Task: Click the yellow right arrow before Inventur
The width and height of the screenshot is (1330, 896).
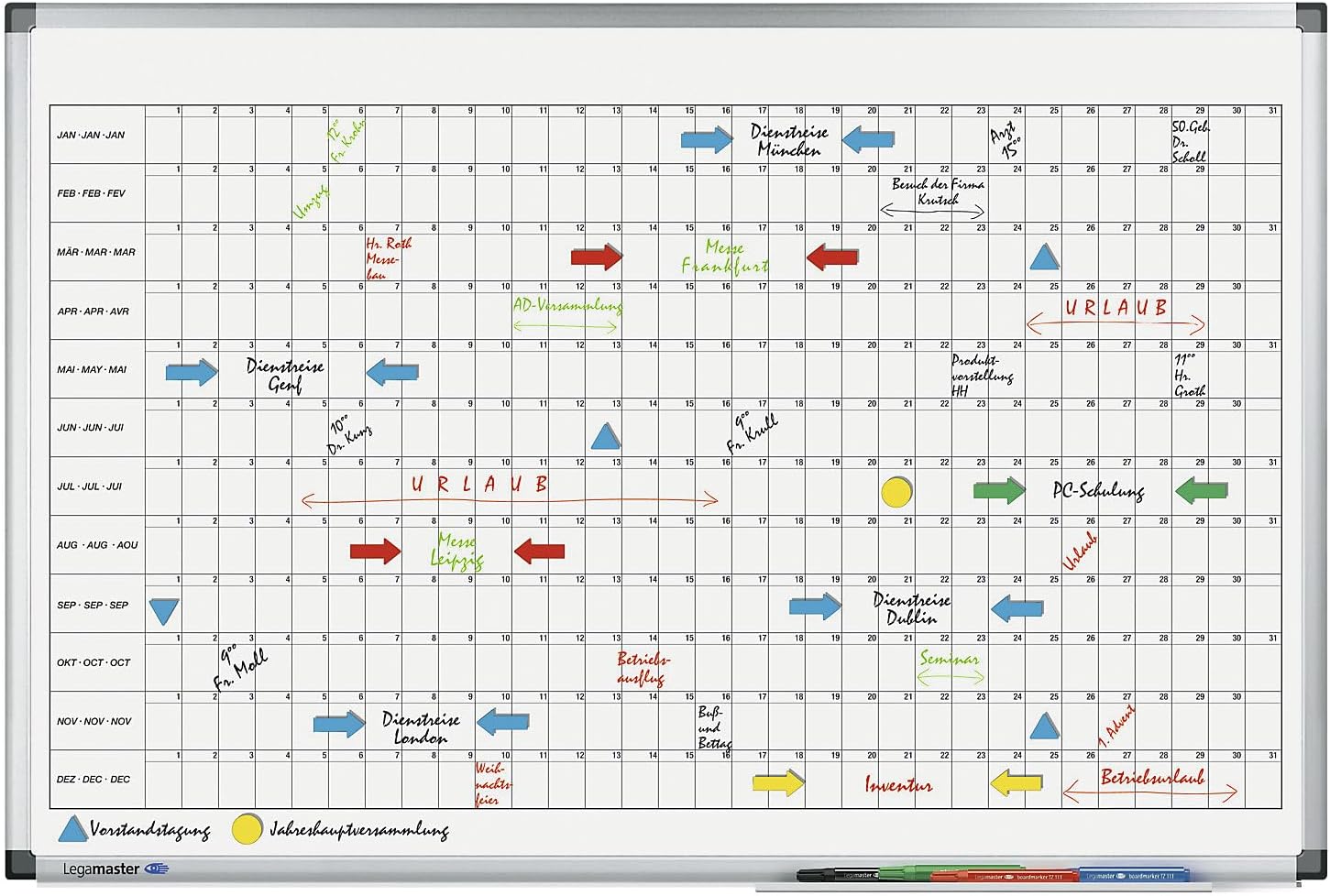Action: [778, 782]
